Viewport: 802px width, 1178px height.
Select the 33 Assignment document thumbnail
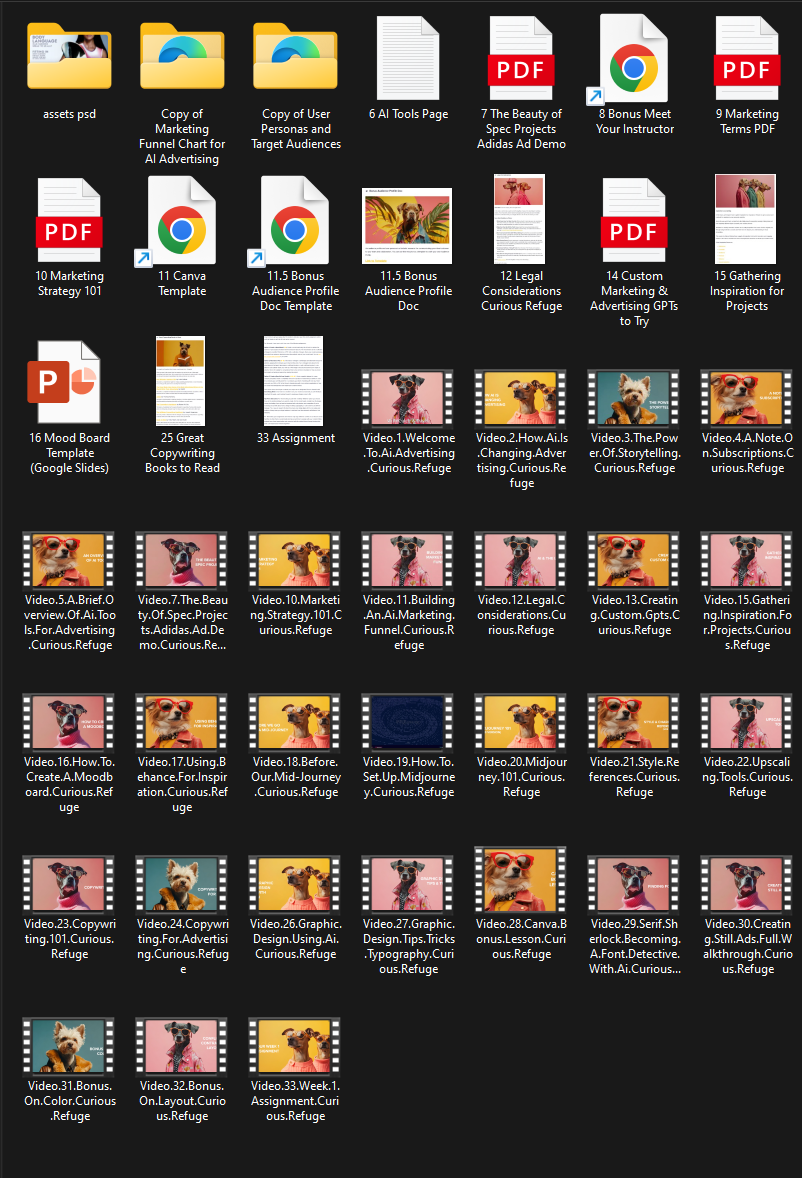[x=295, y=382]
